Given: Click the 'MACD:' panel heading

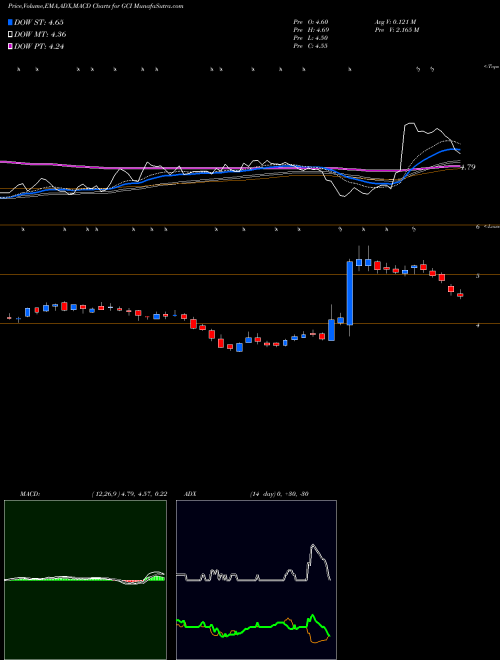Looking at the screenshot, I should 30,494.
